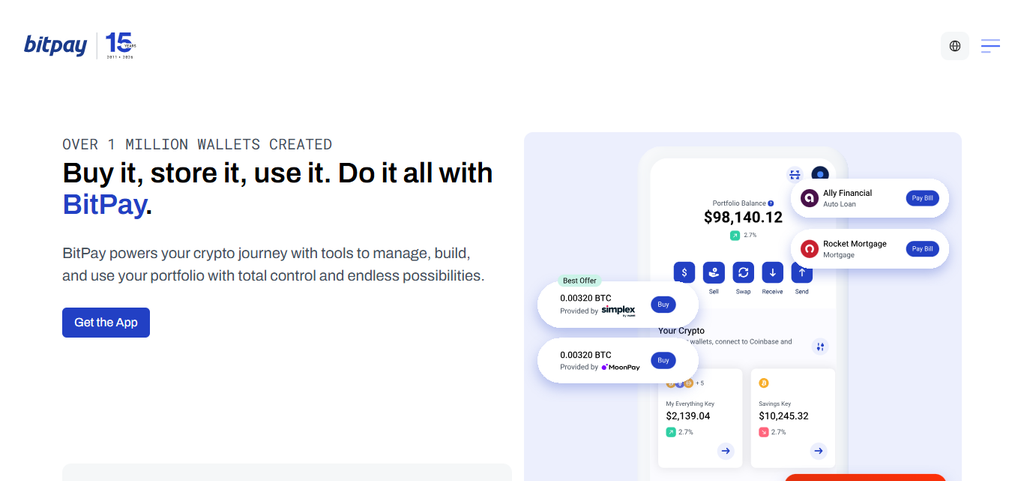Go to the bitpay home logo
This screenshot has height=481, width=1024.
pyautogui.click(x=56, y=46)
